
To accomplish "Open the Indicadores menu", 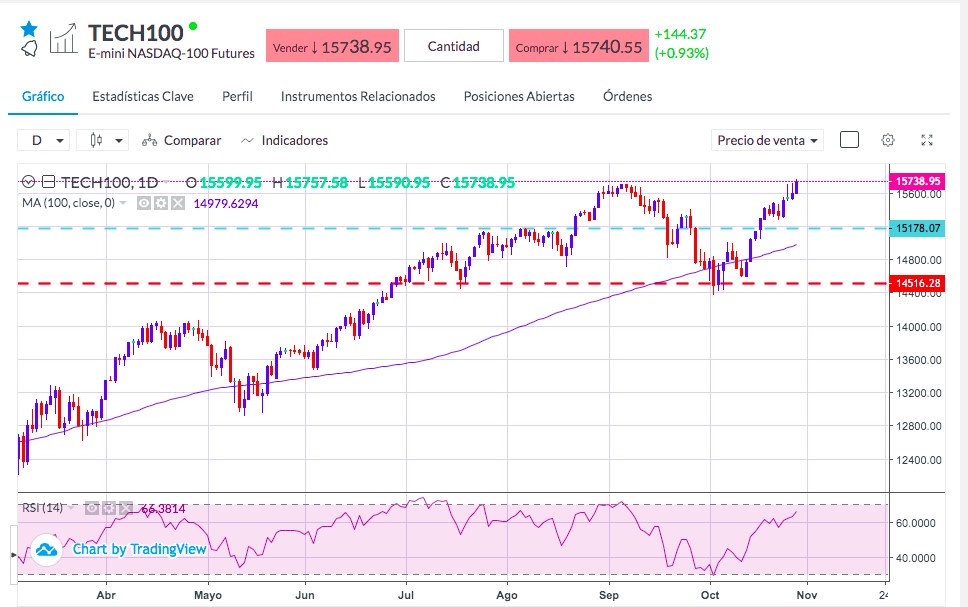I will 285,140.
